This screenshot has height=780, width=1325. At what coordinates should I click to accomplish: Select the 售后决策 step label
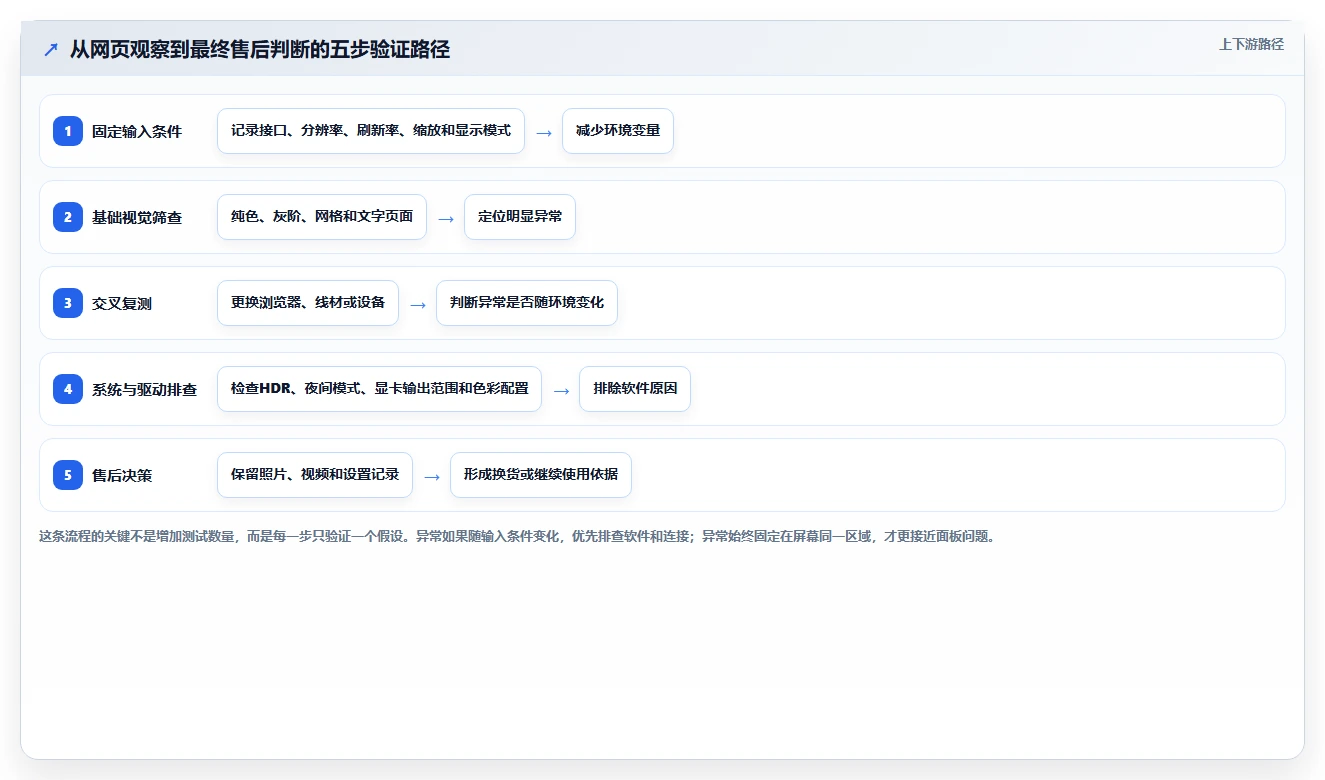(122, 475)
